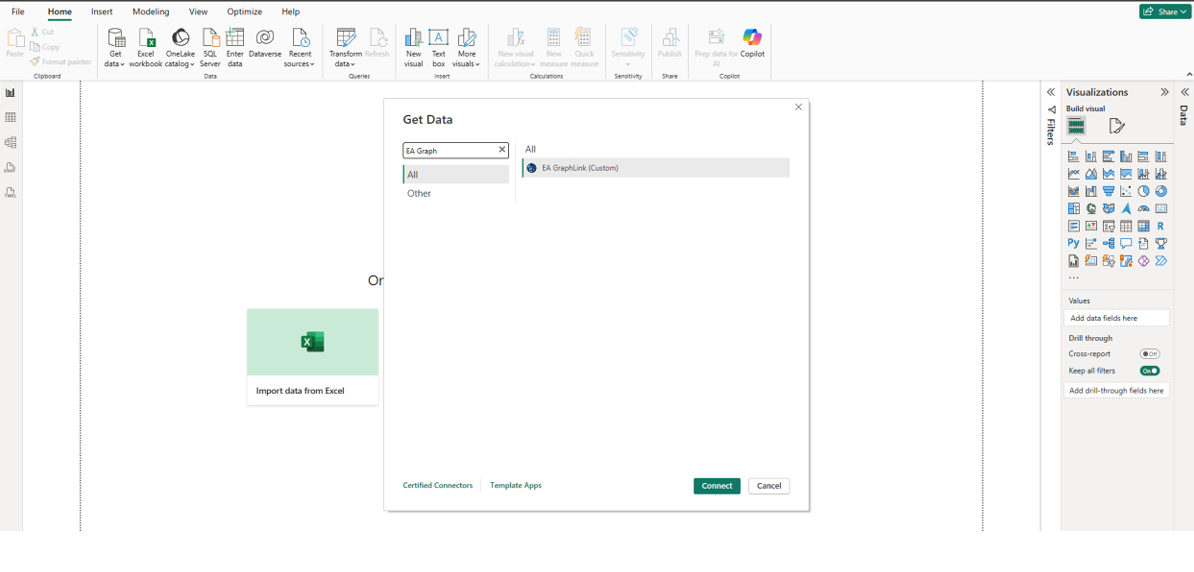Image resolution: width=1194 pixels, height=572 pixels.
Task: Open the Transform data dropdown
Action: coord(346,64)
